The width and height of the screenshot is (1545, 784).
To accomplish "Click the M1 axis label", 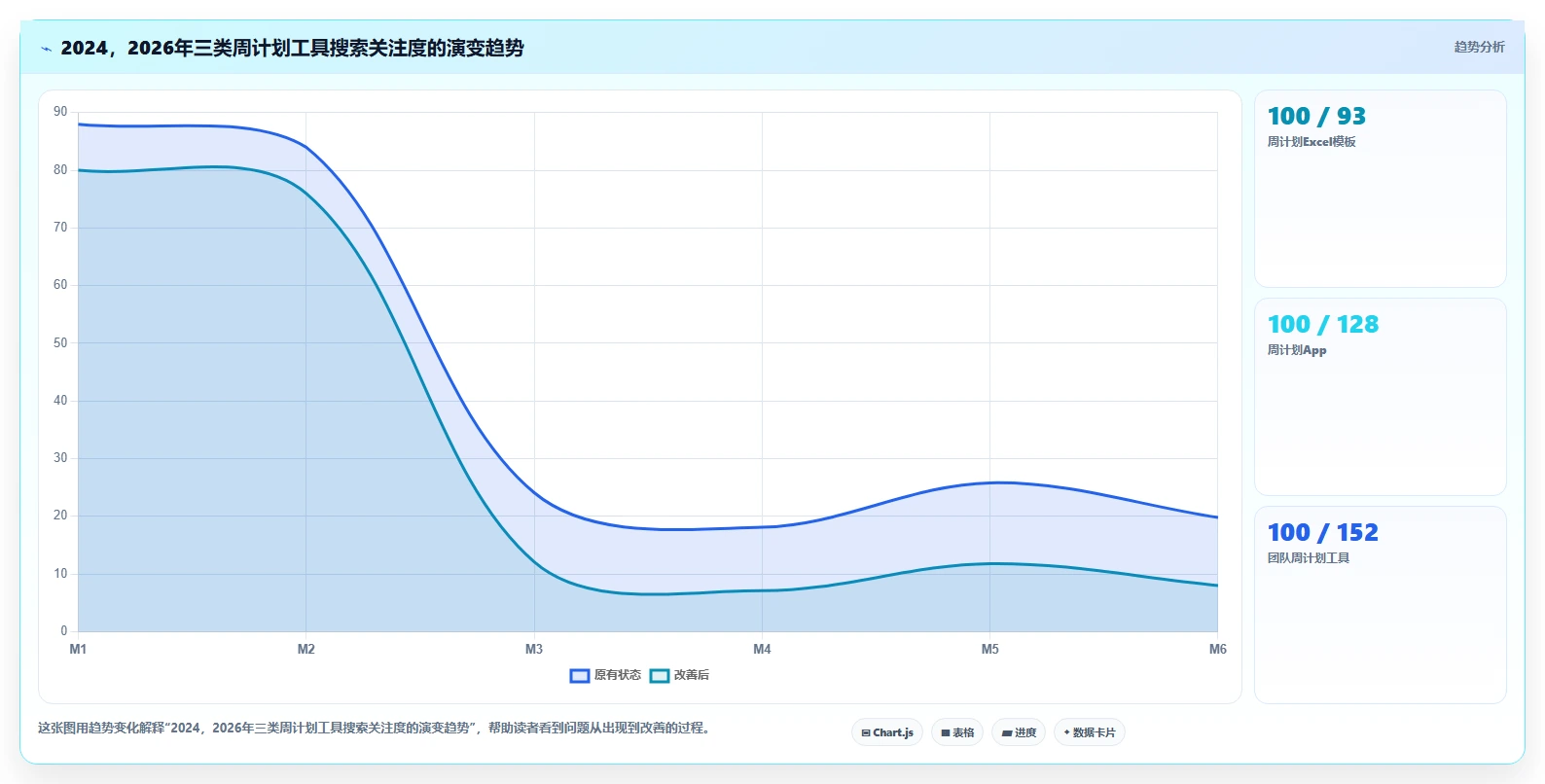I will point(78,649).
